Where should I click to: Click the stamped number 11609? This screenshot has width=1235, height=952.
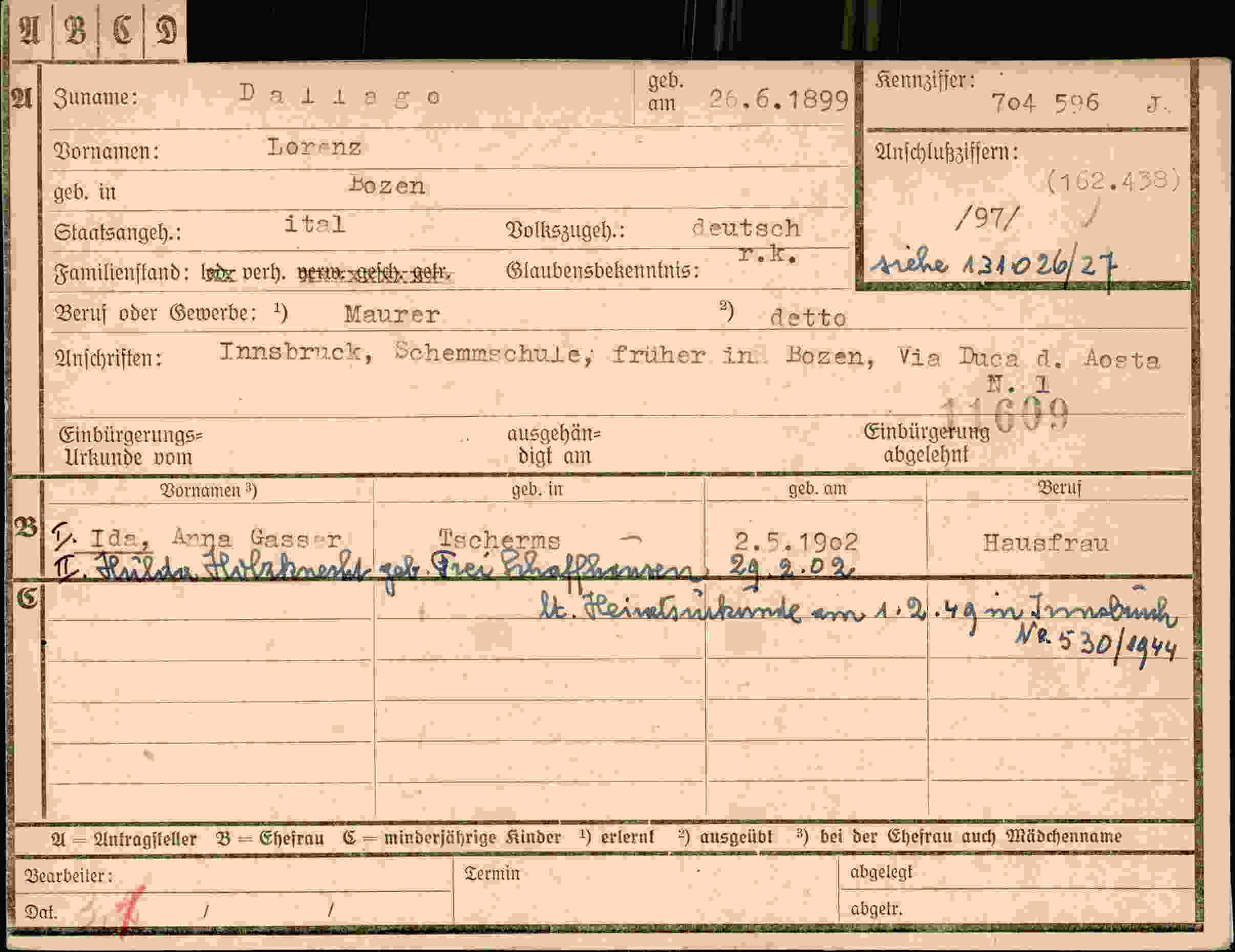[x=1005, y=416]
